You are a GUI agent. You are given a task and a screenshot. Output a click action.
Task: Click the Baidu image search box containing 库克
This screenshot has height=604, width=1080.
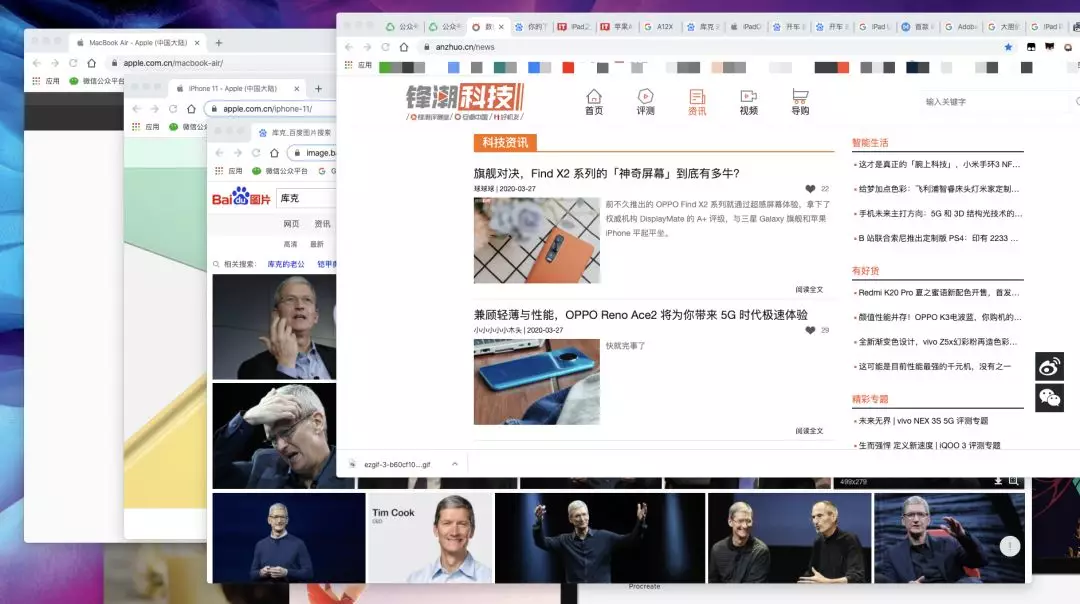[307, 198]
